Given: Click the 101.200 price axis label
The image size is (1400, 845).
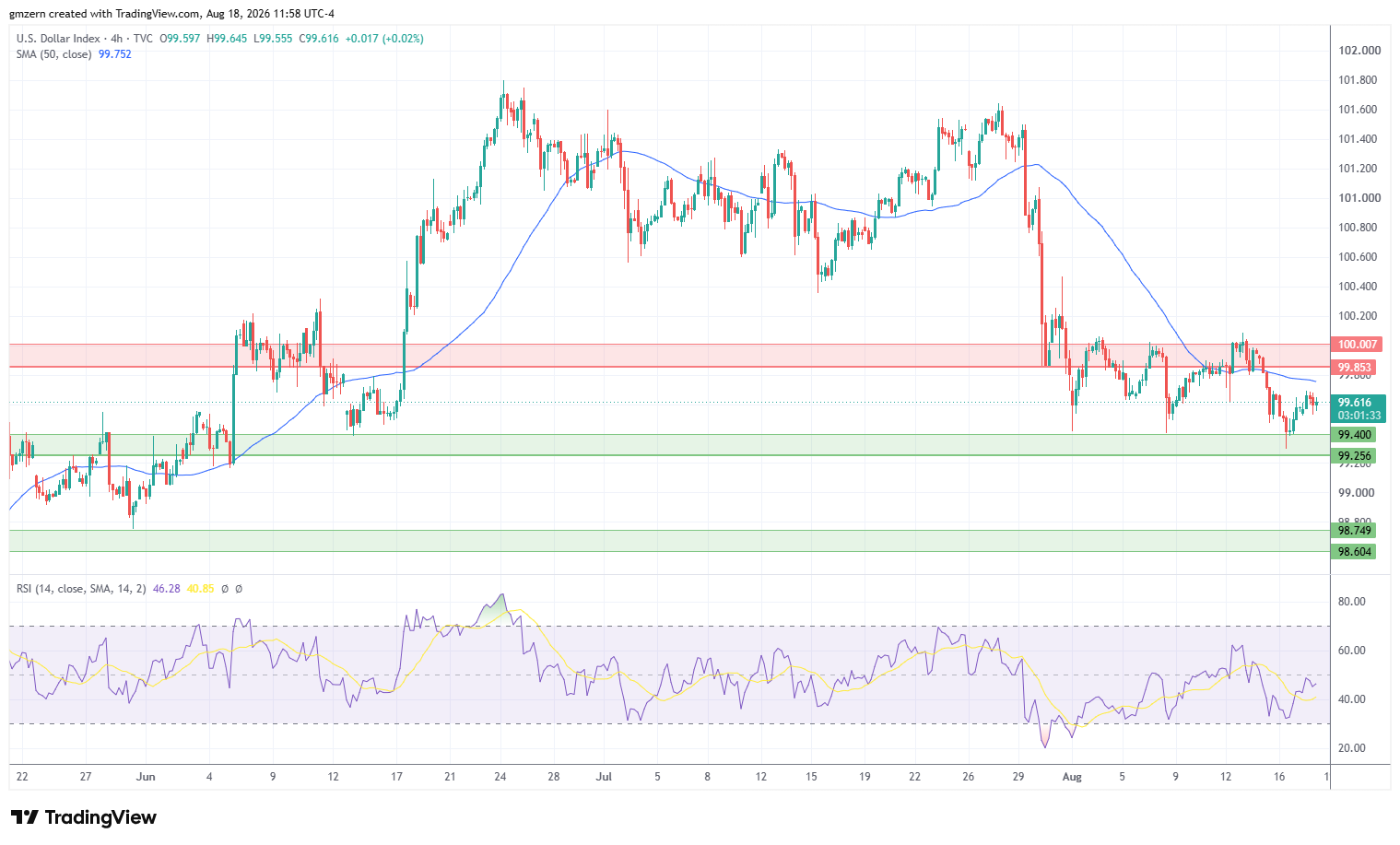Looking at the screenshot, I should [x=1359, y=169].
